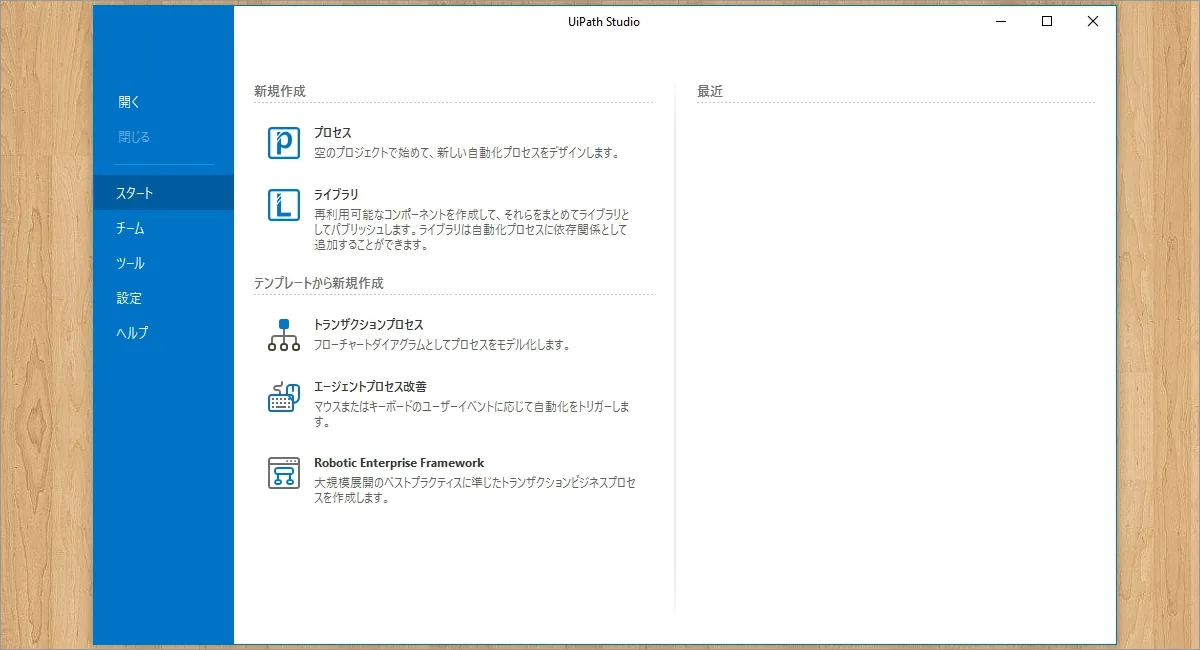Open the ヘルプ tab
The width and height of the screenshot is (1200, 650).
(163, 333)
